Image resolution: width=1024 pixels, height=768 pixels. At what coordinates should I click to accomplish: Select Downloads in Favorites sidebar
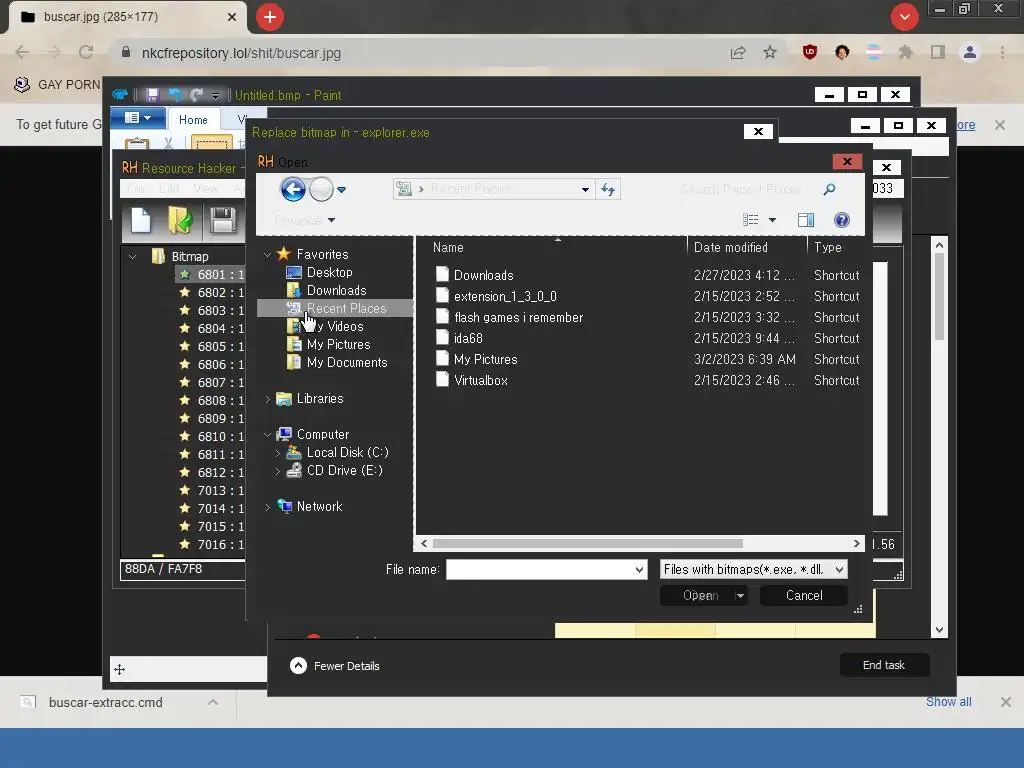336,290
